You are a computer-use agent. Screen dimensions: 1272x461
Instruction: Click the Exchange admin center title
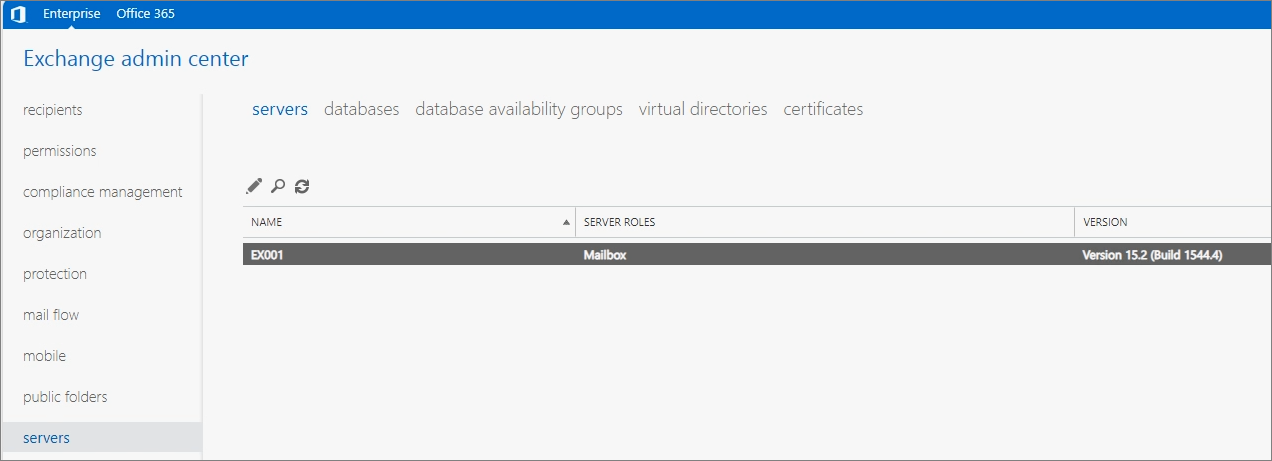(136, 59)
